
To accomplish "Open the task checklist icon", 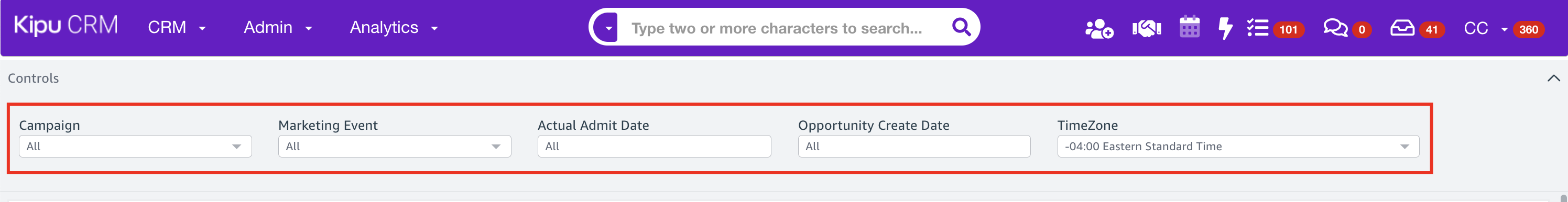I will point(1257,28).
